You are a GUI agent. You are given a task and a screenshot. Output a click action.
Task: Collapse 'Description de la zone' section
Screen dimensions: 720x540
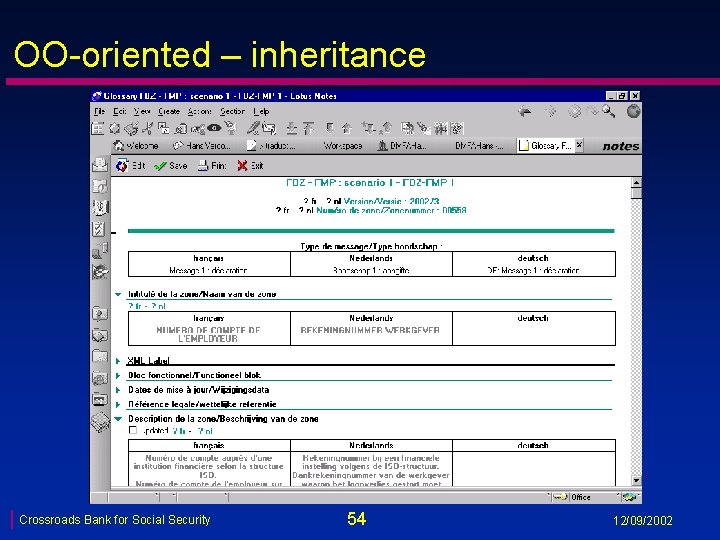point(118,419)
